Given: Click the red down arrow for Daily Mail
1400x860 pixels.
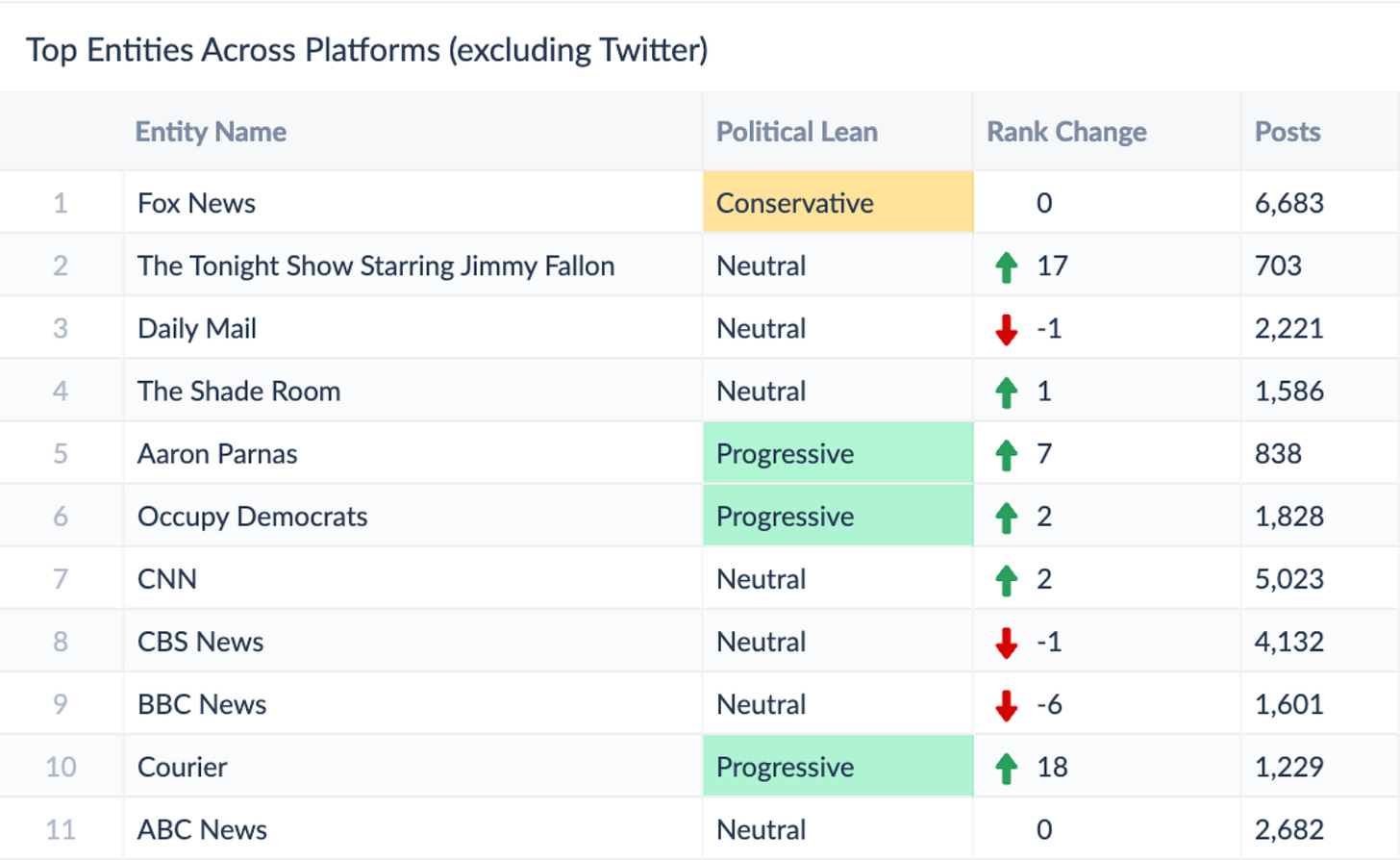Looking at the screenshot, I should click(1006, 329).
